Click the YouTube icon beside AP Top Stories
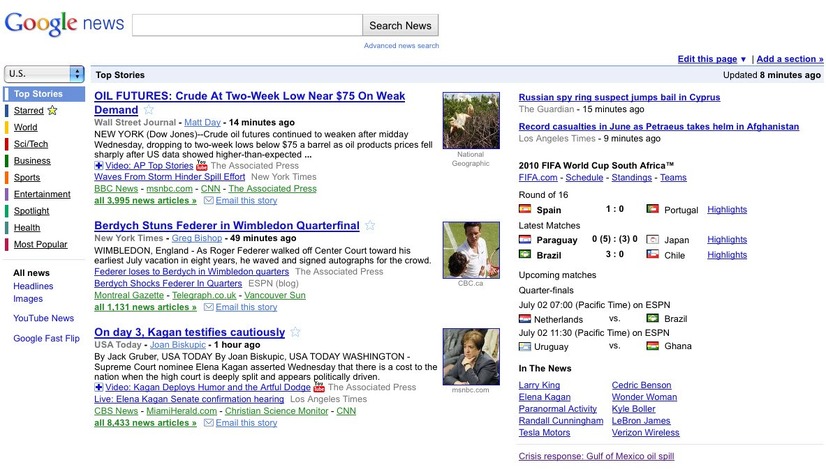 click(x=202, y=165)
